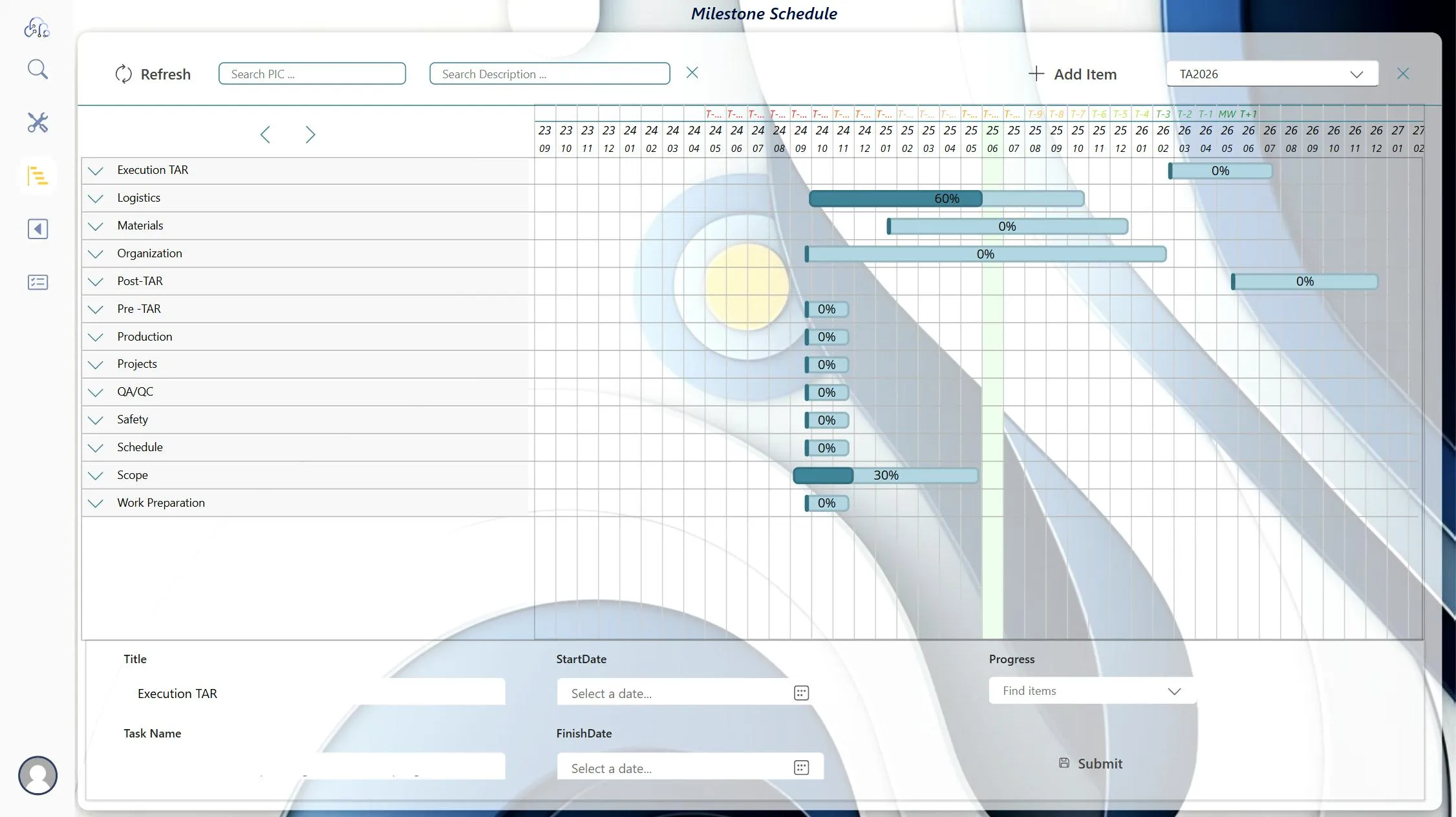Expand the Execution TAR row
1456x817 pixels.
pos(96,171)
